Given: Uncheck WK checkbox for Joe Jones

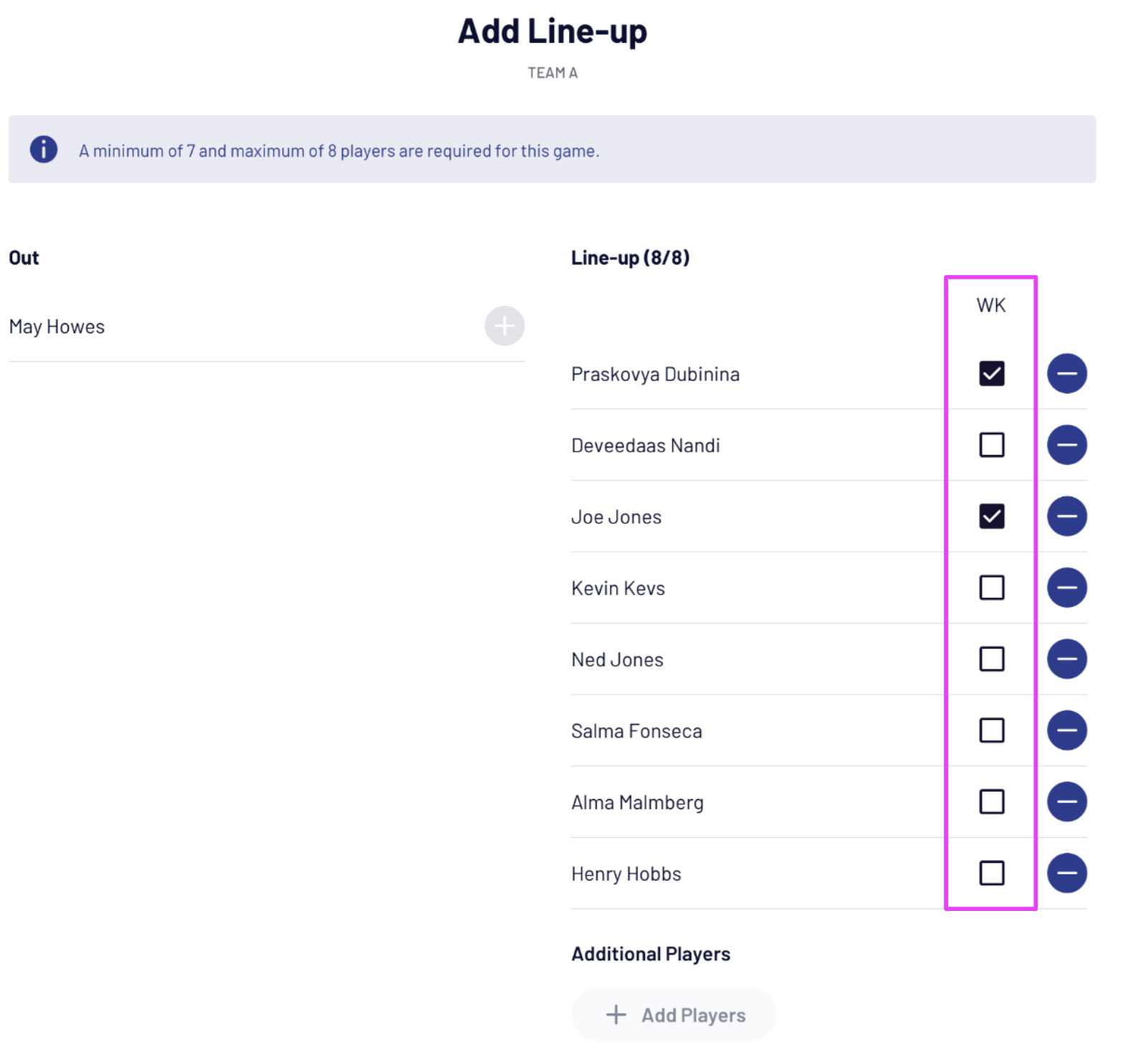Looking at the screenshot, I should point(992,516).
